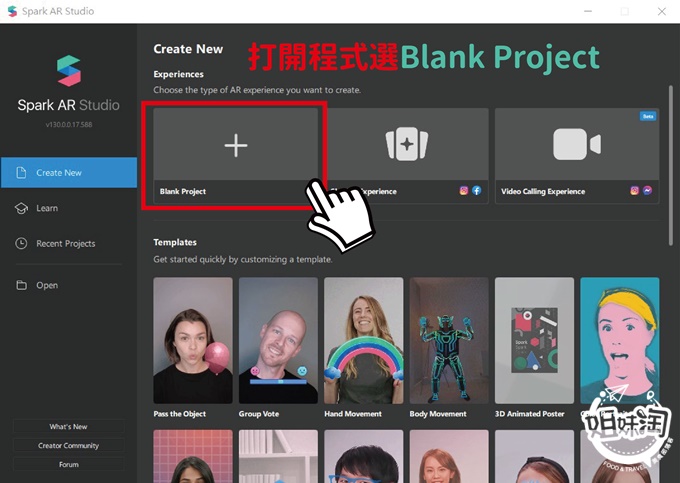Open the Forum button
The width and height of the screenshot is (680, 483).
(69, 464)
